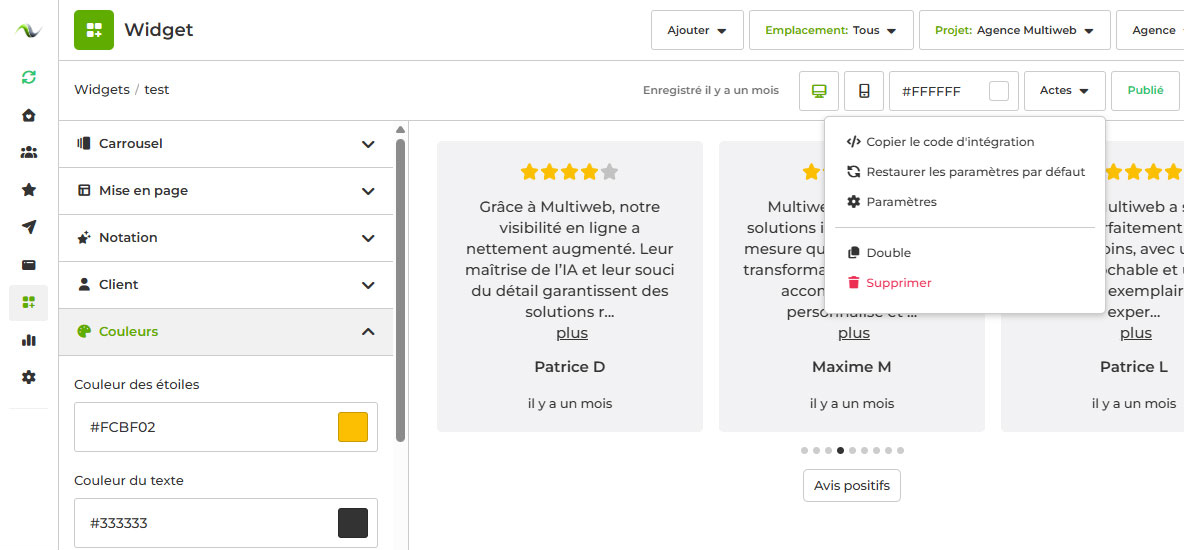The image size is (1184, 550).
Task: Open the Ajouter dropdown
Action: 697,31
